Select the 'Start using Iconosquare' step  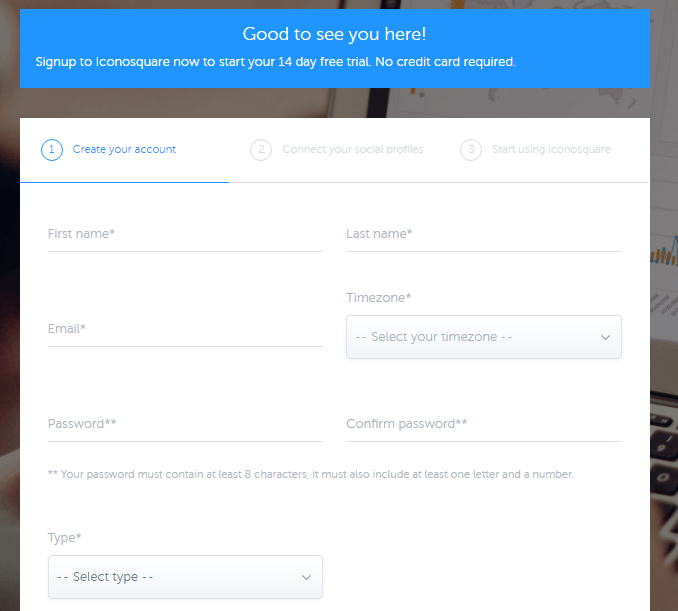[x=551, y=150]
